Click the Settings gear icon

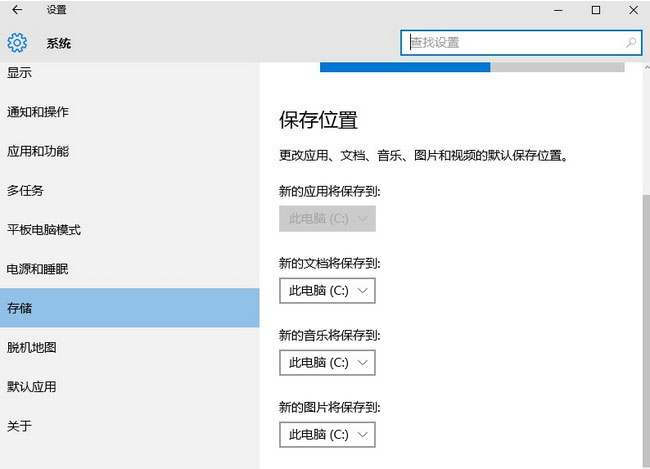[17, 43]
